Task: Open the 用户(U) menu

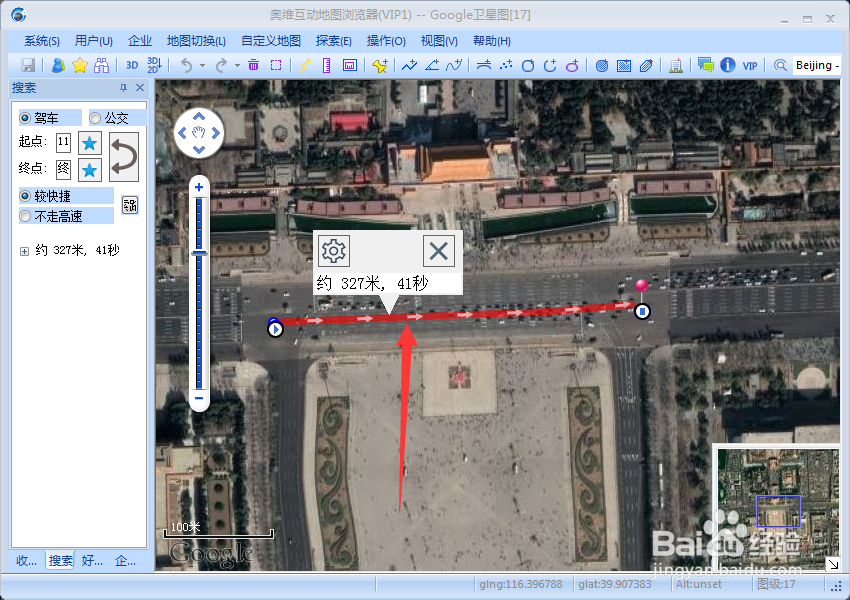Action: (94, 41)
